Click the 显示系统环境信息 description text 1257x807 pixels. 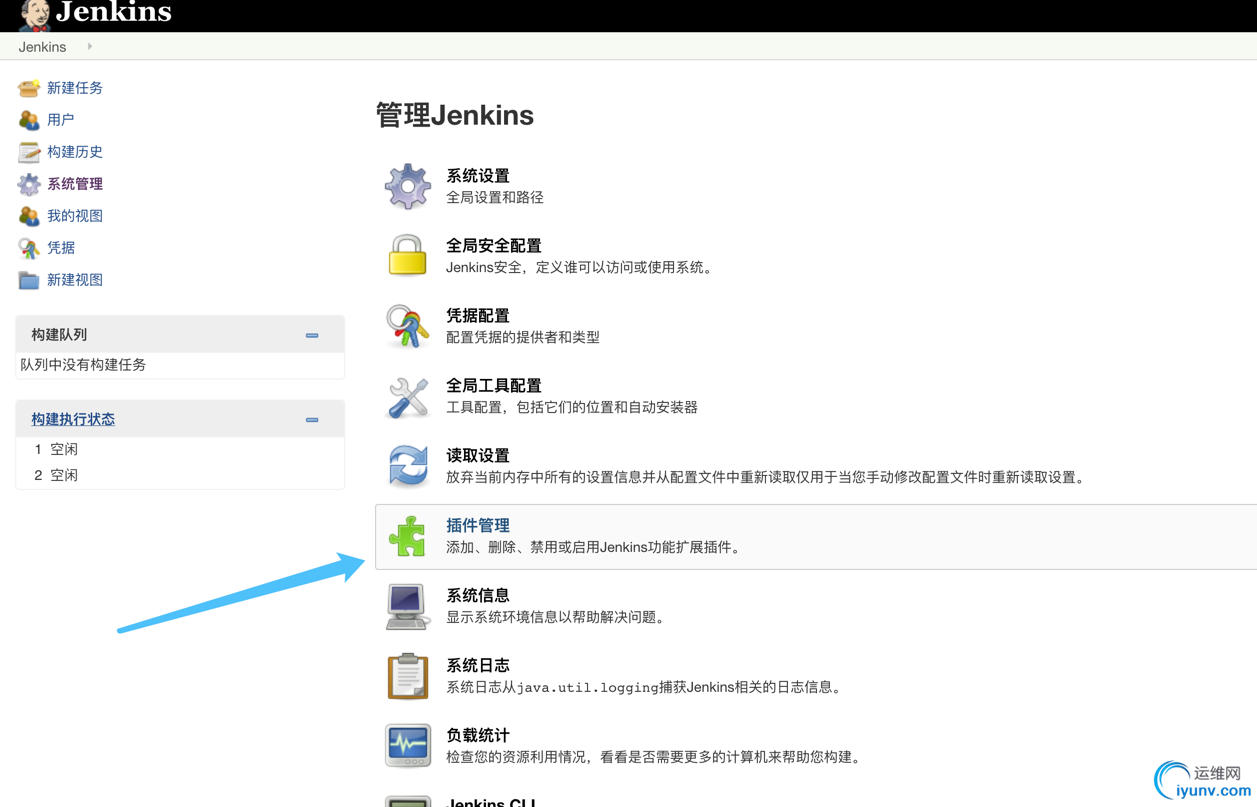(x=556, y=618)
